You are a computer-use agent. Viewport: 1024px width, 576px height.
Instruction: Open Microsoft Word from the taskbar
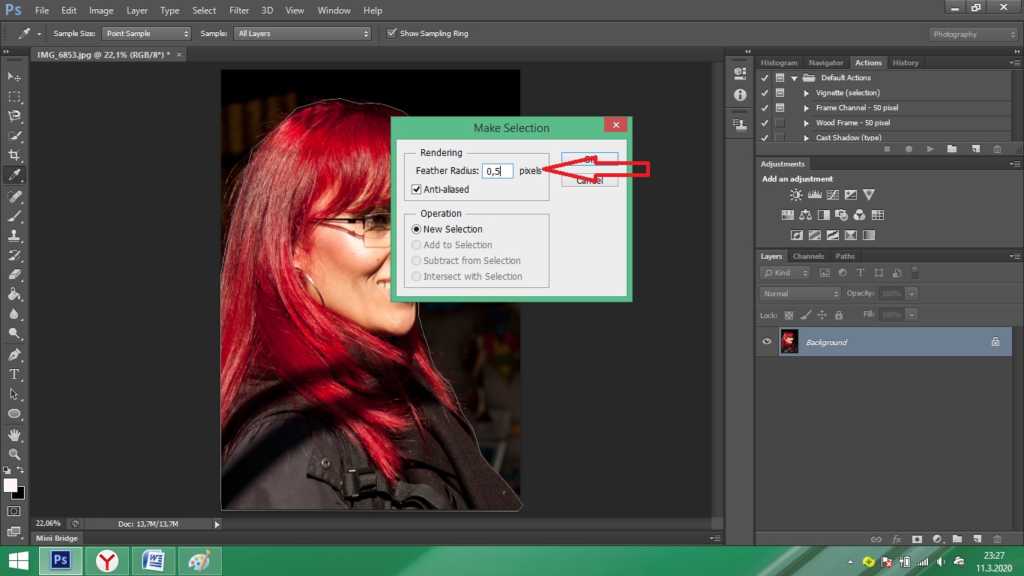point(153,561)
